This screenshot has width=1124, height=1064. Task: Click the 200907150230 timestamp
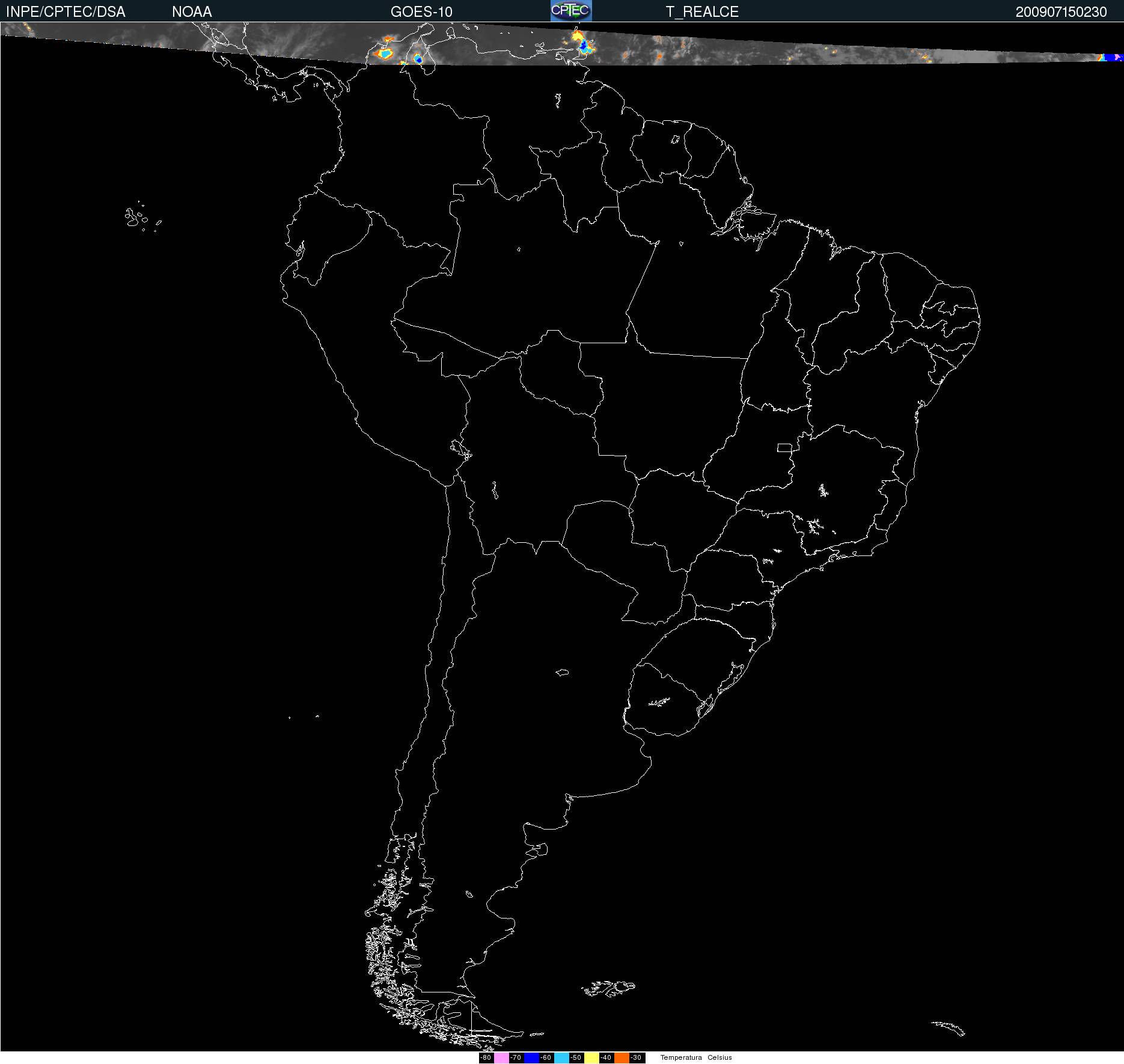pyautogui.click(x=1061, y=12)
